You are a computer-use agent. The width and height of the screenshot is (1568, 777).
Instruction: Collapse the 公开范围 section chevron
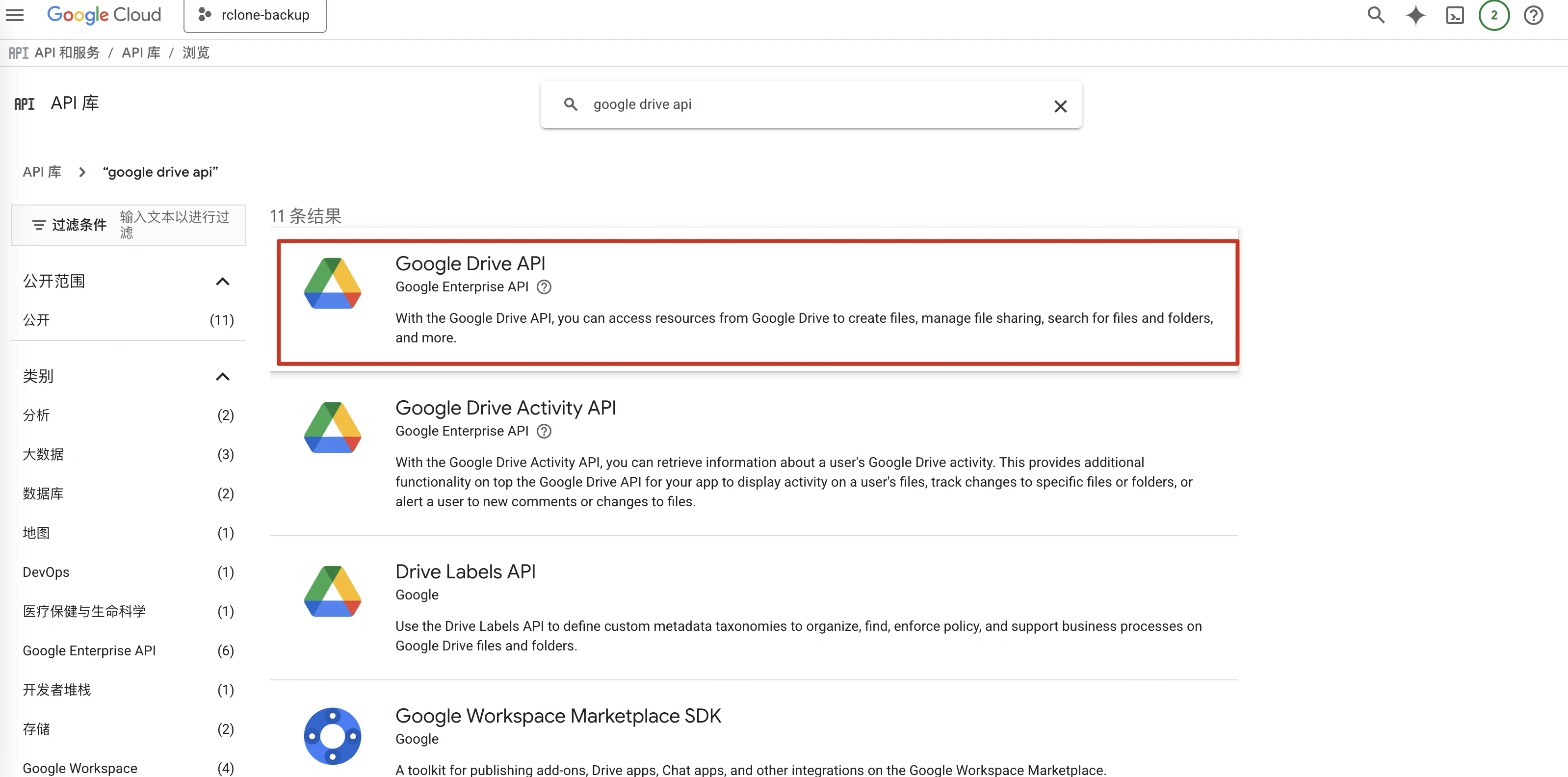click(x=223, y=281)
